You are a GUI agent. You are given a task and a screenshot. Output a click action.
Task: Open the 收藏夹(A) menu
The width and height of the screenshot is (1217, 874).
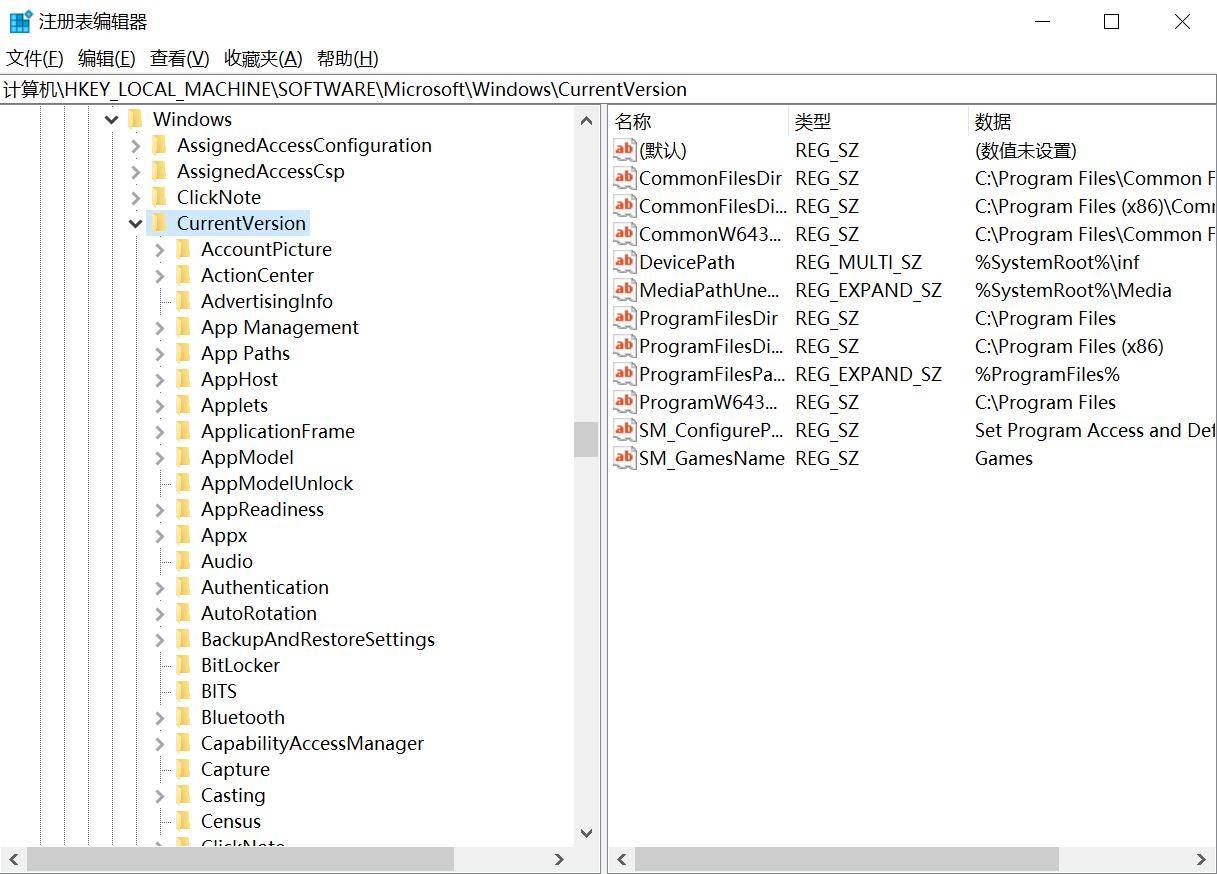tap(263, 59)
